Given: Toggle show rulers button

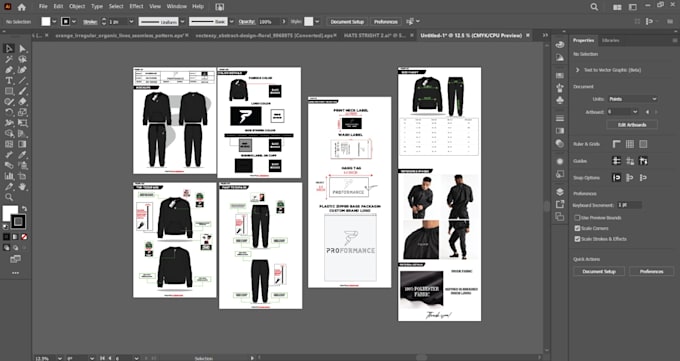Looking at the screenshot, I should point(616,144).
